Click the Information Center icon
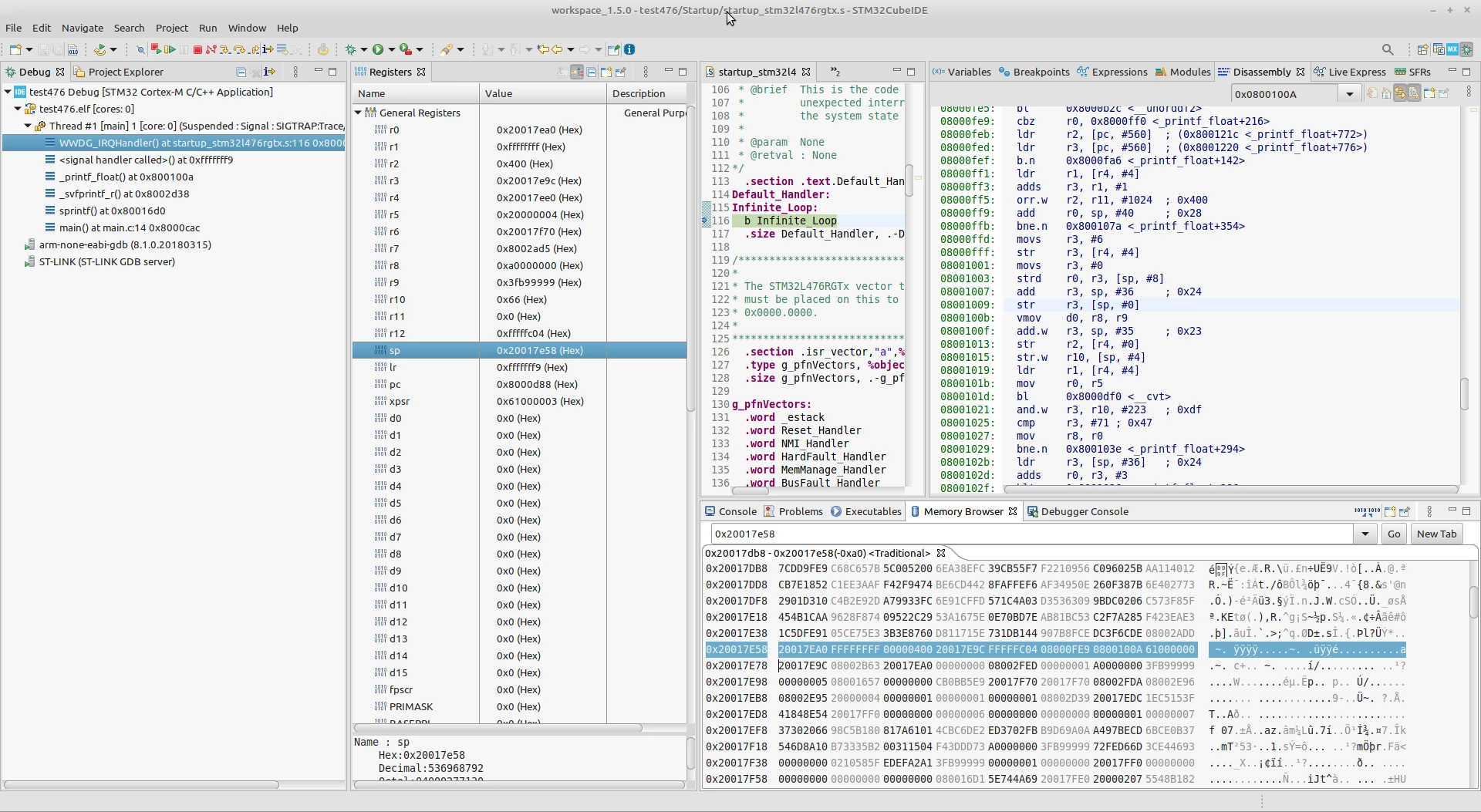This screenshot has width=1481, height=812. 629,49
